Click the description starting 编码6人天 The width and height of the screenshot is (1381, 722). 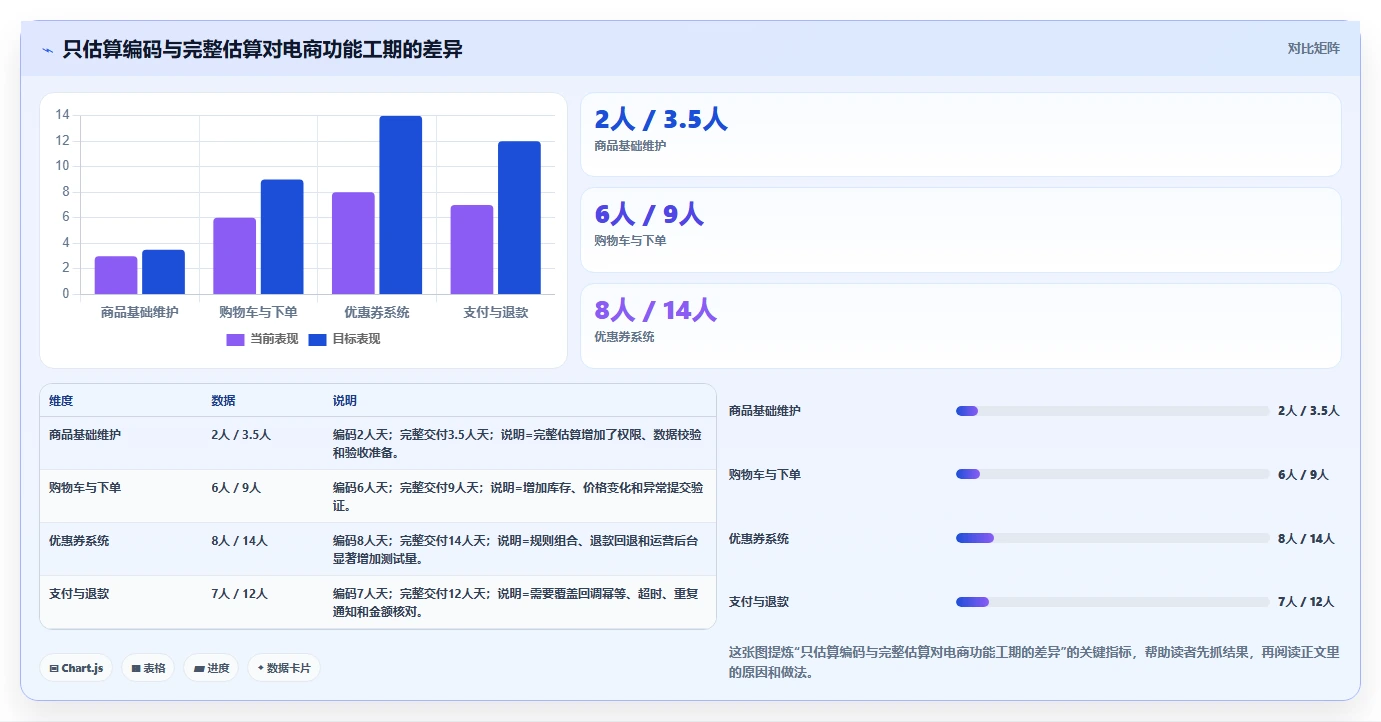518,497
